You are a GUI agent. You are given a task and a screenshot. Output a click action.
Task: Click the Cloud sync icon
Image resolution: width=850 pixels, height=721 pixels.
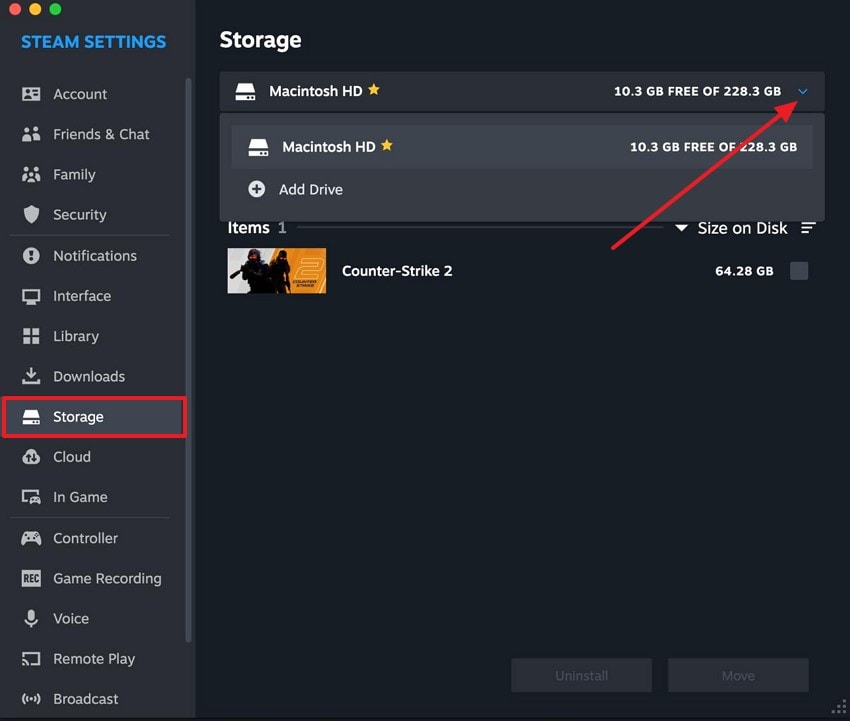pyautogui.click(x=31, y=456)
